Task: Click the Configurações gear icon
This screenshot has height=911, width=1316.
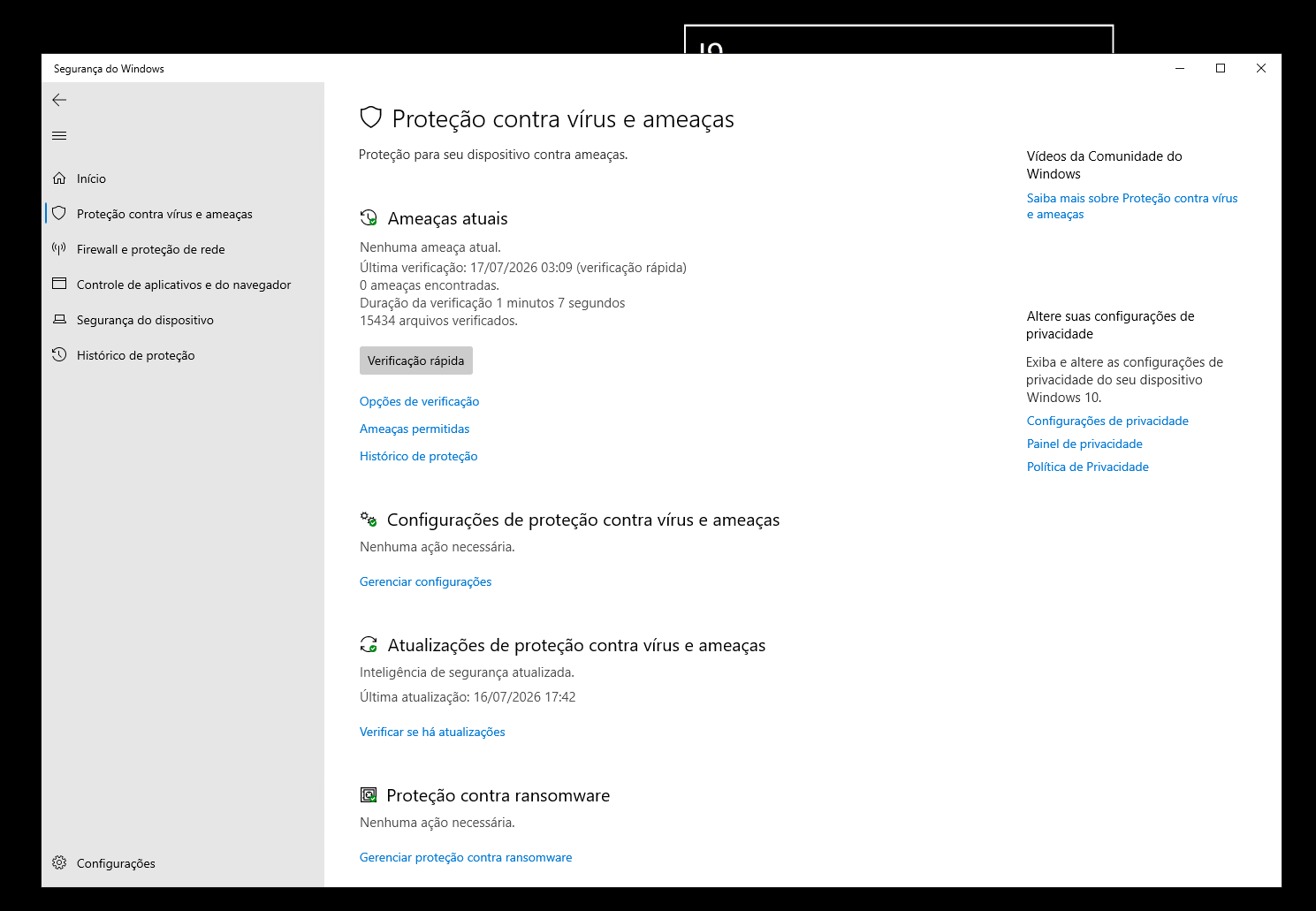Action: [x=59, y=862]
